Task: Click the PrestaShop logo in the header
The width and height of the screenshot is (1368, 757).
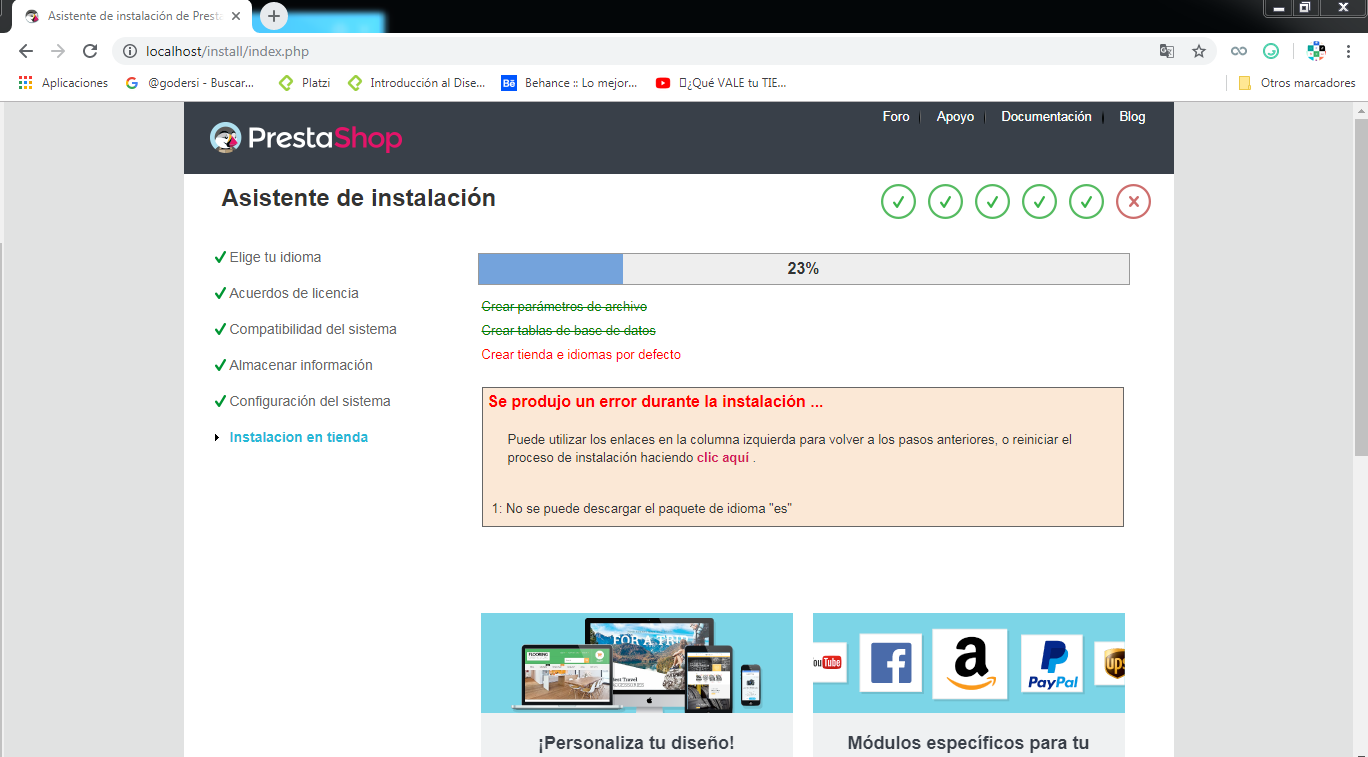Action: tap(305, 137)
